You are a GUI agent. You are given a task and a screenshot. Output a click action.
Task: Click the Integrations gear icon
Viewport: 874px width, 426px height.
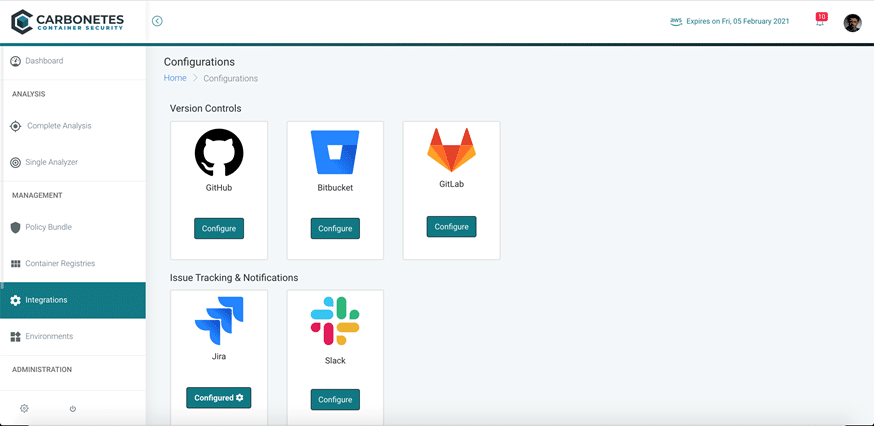[16, 300]
